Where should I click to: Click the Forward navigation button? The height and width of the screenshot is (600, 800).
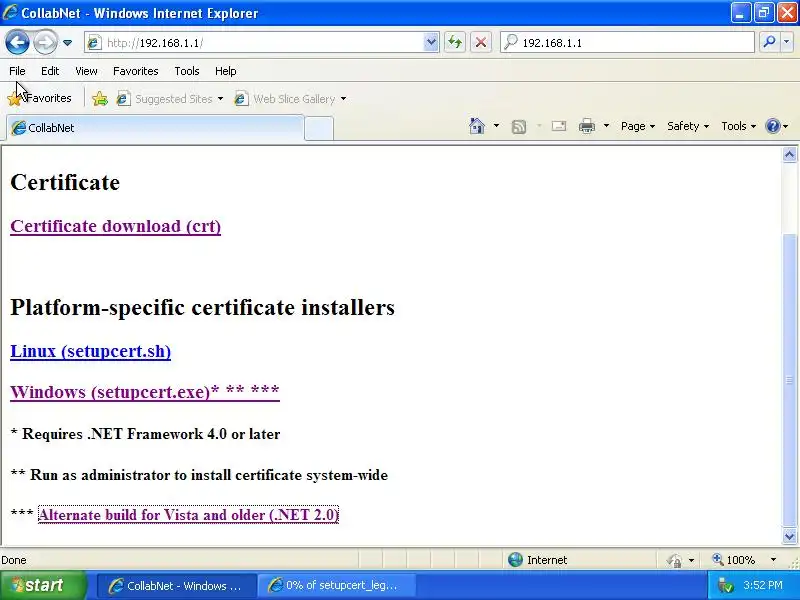coord(45,42)
